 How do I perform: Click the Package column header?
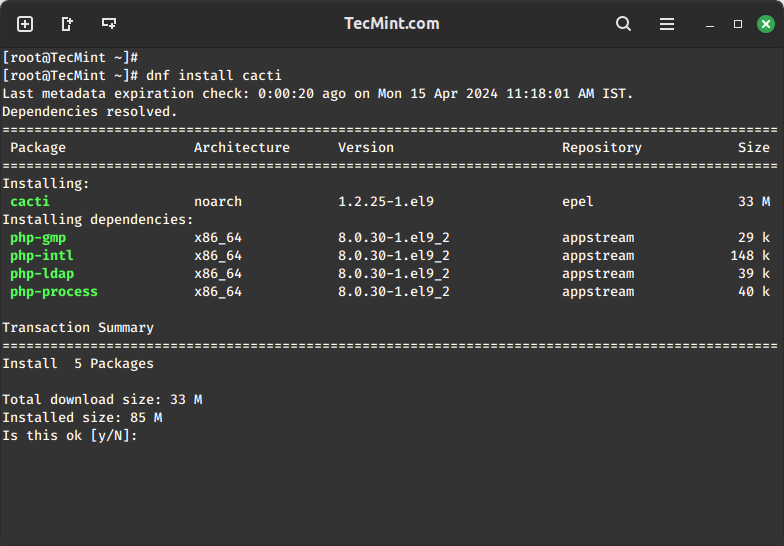[38, 148]
